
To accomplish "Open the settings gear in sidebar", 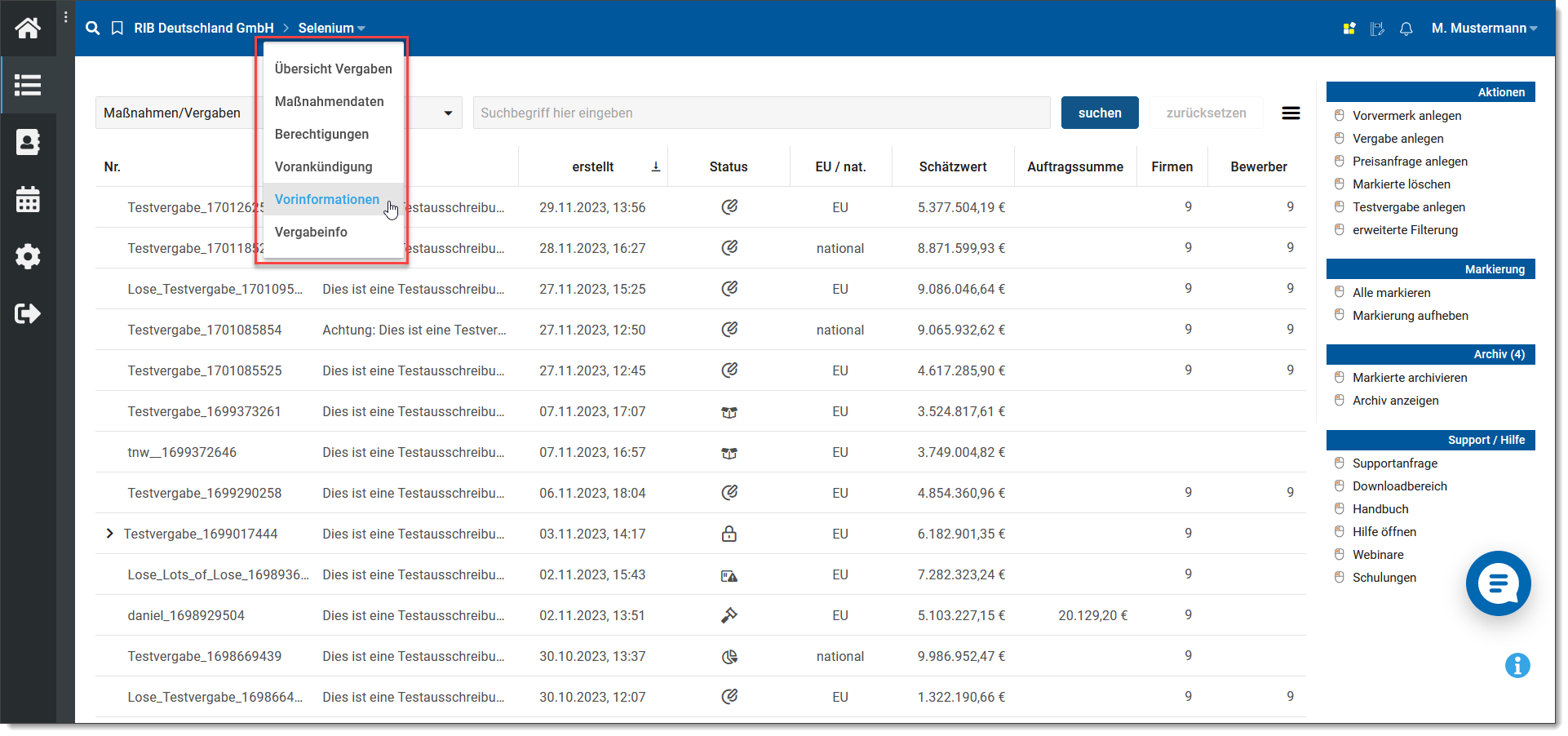I will (x=28, y=256).
